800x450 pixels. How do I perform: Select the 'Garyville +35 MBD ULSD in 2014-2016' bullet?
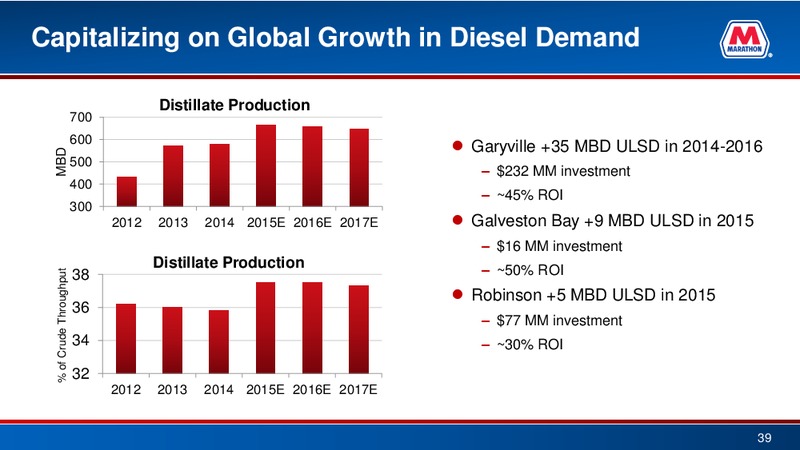click(616, 146)
